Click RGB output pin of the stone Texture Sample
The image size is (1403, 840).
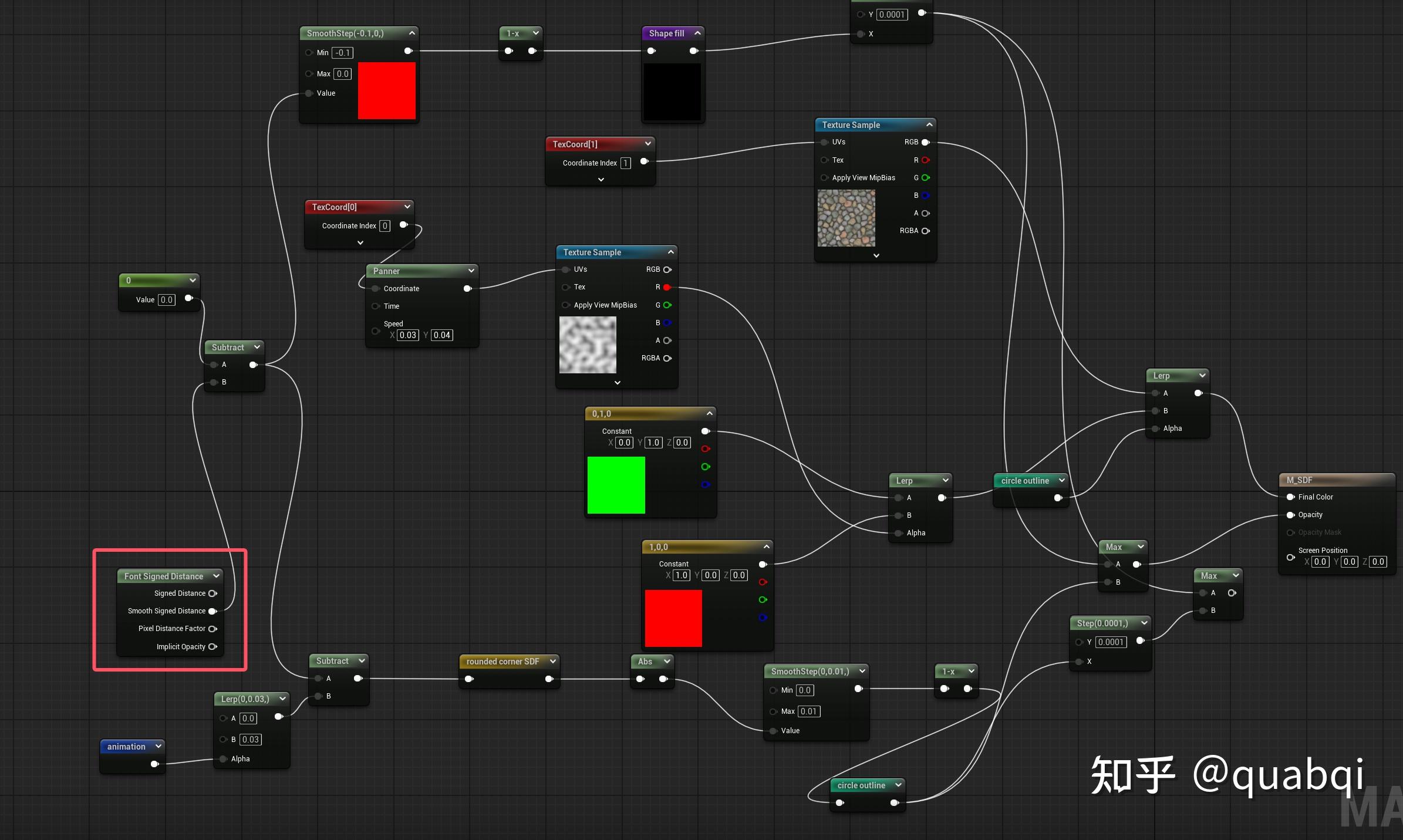[925, 142]
